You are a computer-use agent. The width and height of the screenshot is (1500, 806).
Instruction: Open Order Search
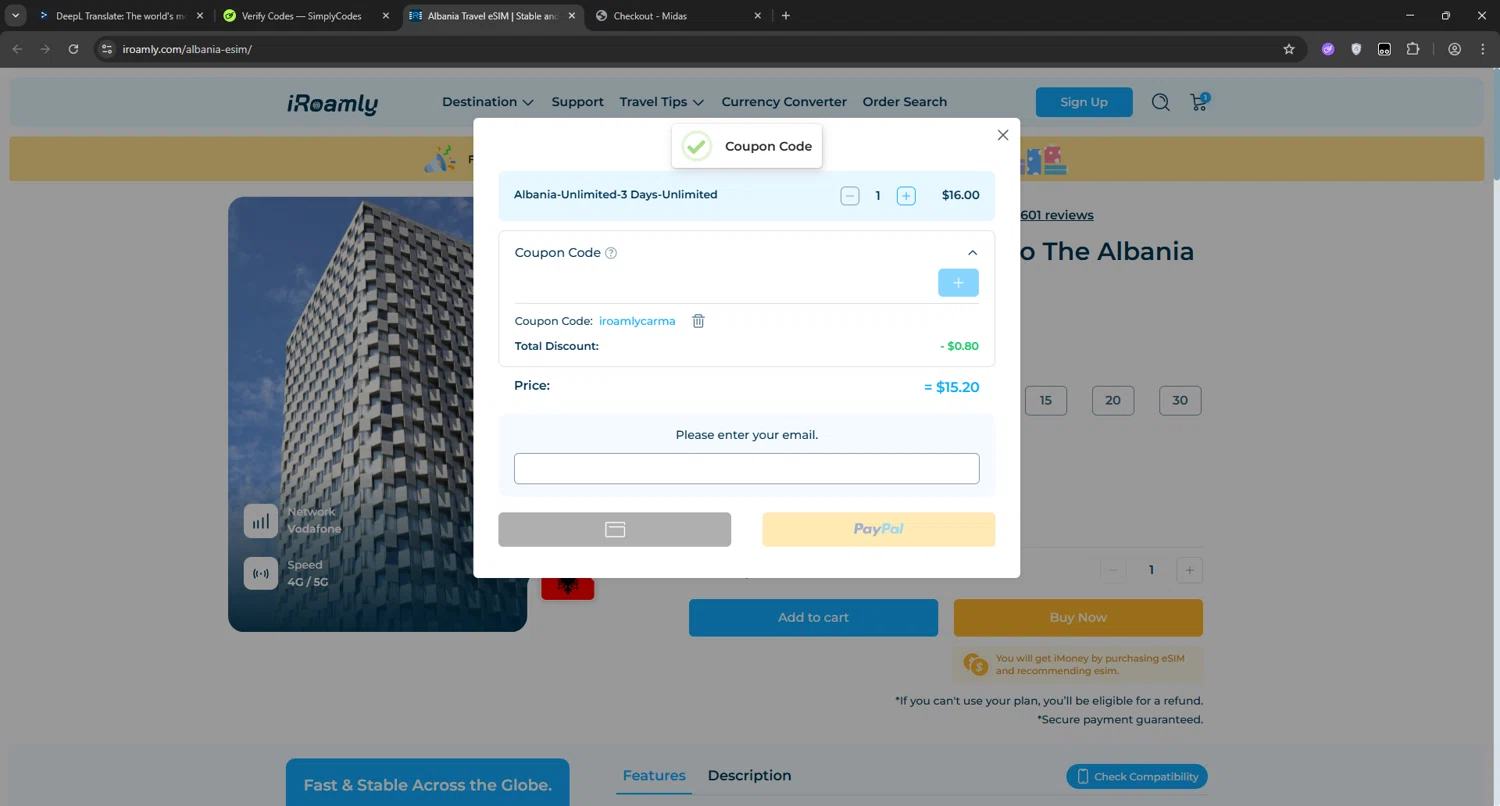click(x=905, y=102)
